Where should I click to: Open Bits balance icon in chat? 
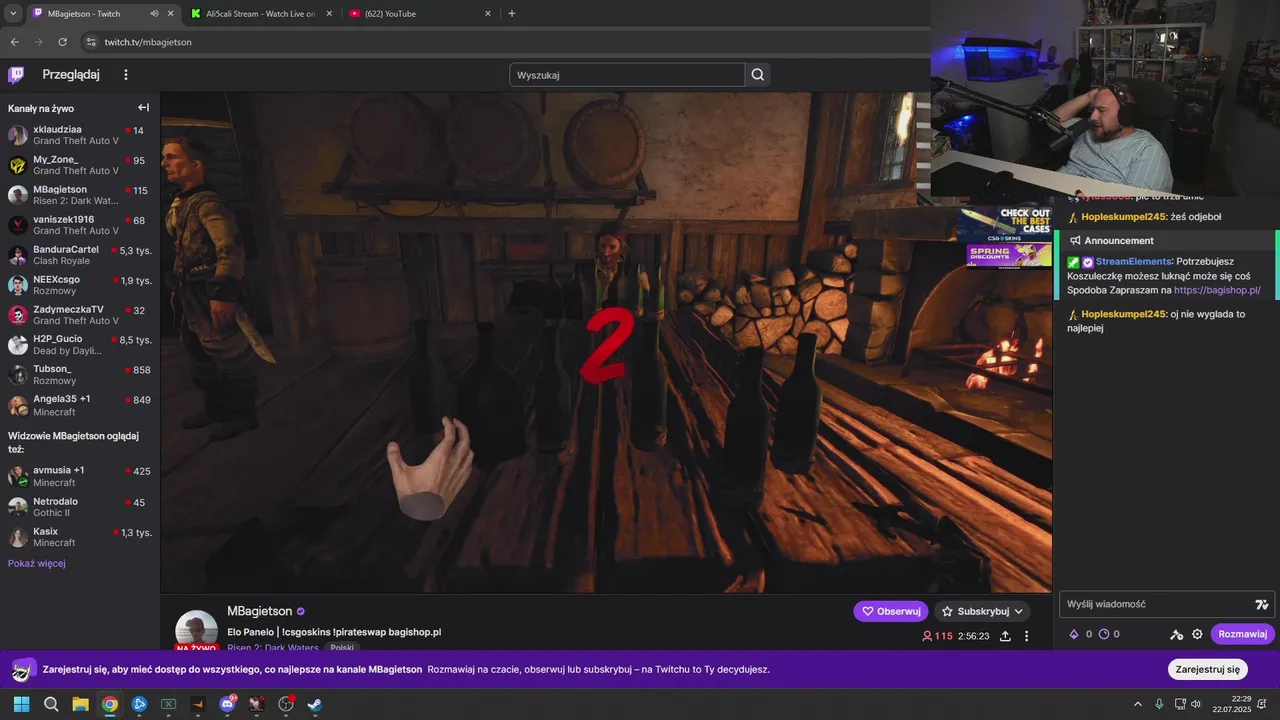pos(1075,634)
